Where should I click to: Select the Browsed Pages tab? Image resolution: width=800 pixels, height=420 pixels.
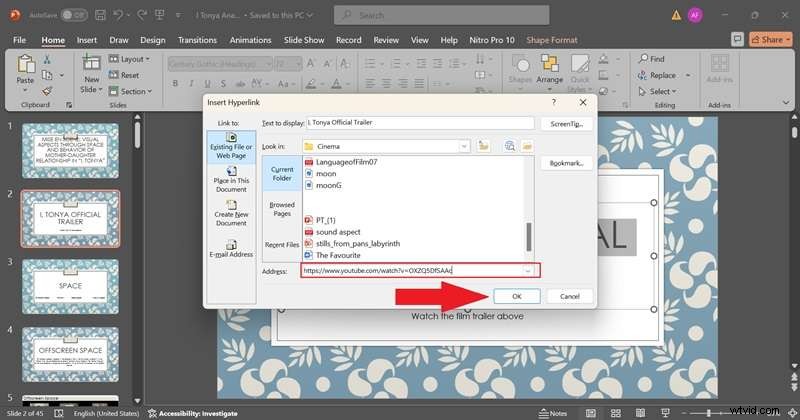[x=282, y=209]
